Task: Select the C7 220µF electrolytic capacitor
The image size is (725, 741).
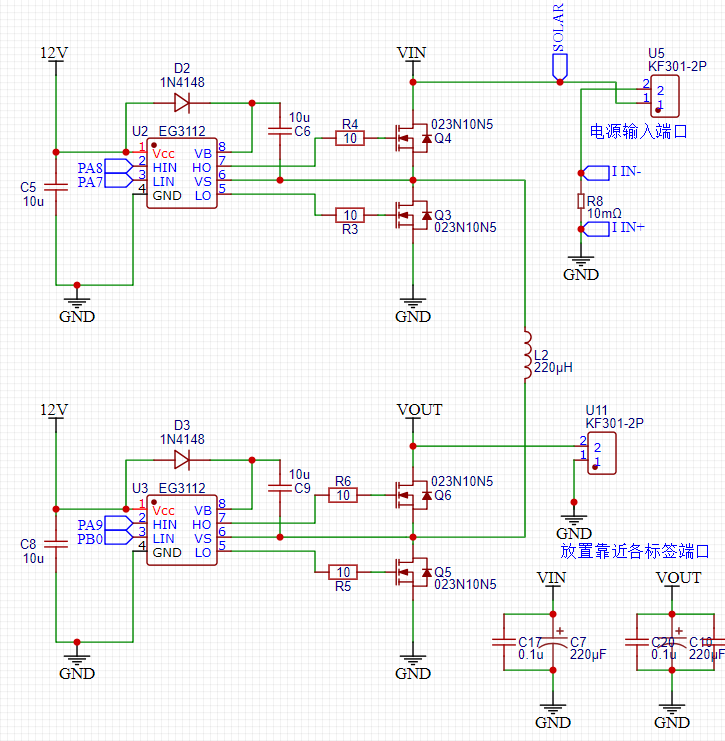Action: tap(553, 642)
